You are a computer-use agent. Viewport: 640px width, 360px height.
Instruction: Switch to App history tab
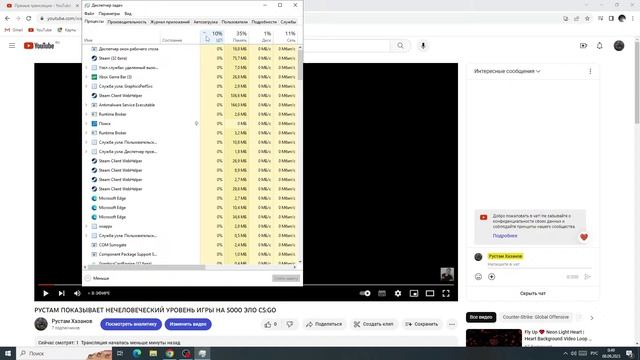[x=170, y=22]
